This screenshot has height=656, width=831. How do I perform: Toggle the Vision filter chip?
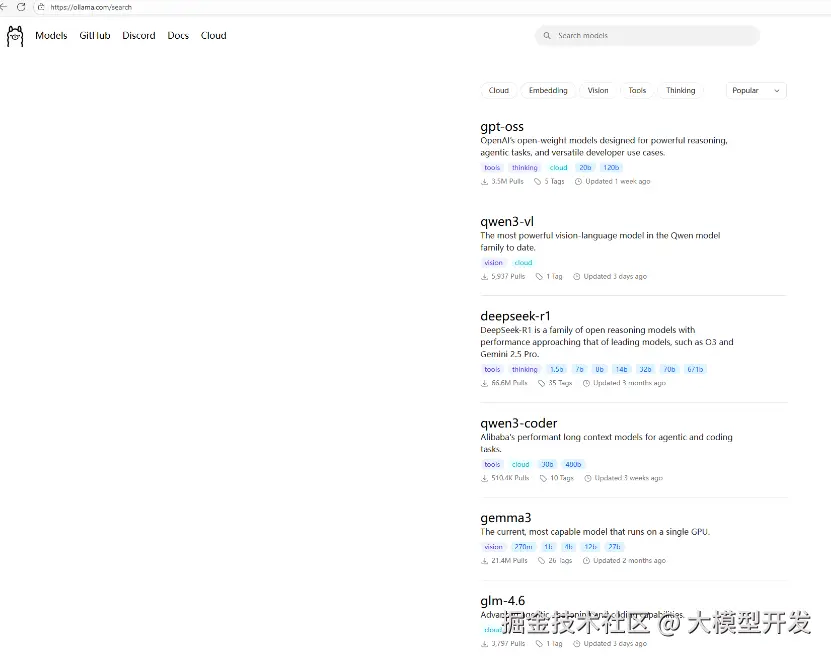tap(598, 91)
